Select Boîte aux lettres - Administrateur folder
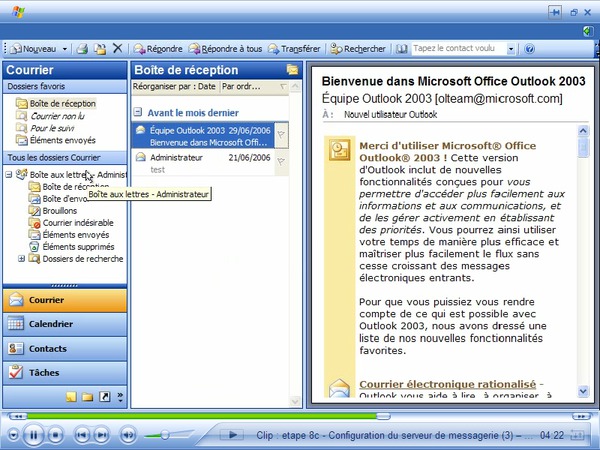This screenshot has width=600, height=450. coord(72,175)
